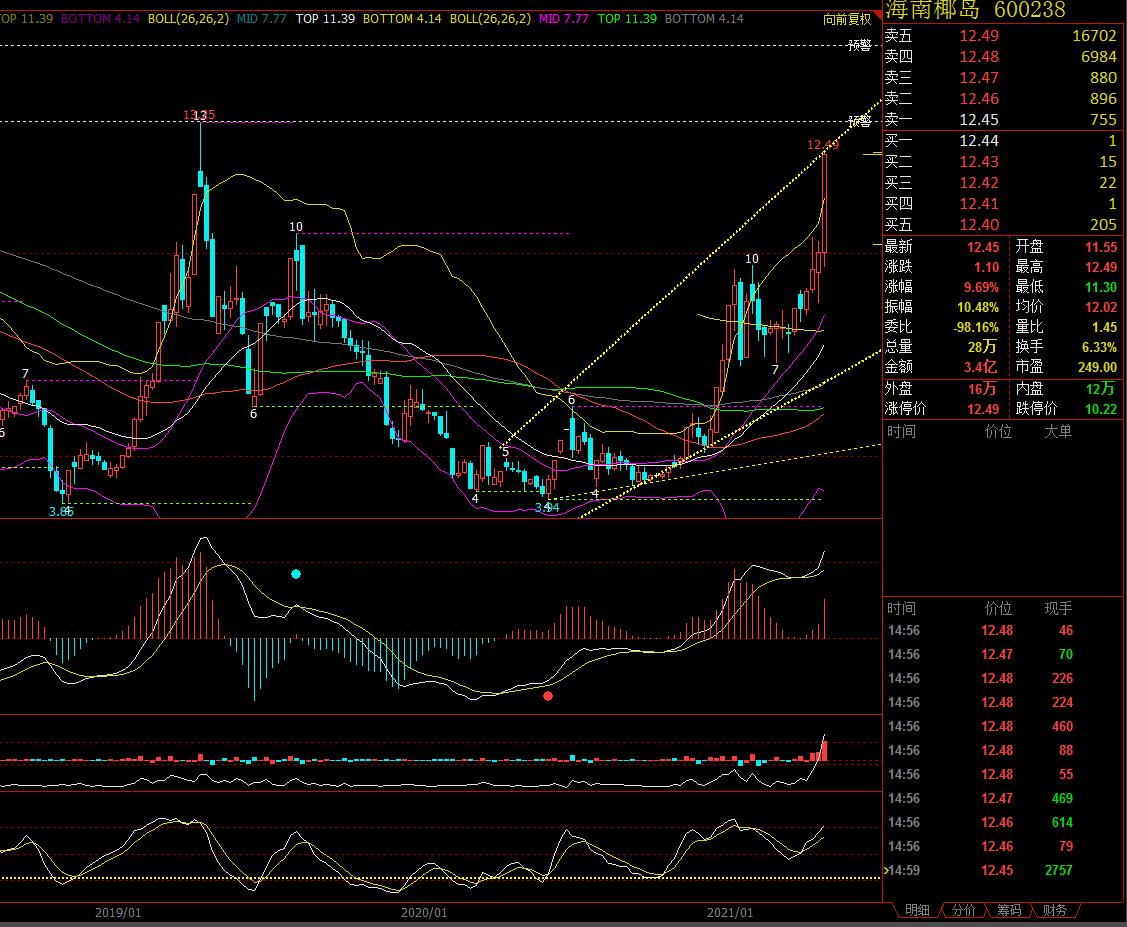This screenshot has width=1127, height=927.
Task: Switch to the 明细 tab
Action: [x=916, y=910]
